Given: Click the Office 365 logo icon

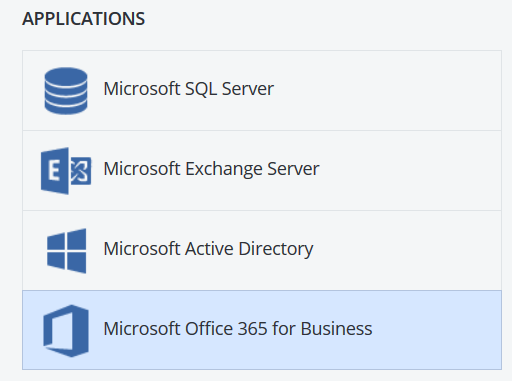Looking at the screenshot, I should click(x=66, y=331).
